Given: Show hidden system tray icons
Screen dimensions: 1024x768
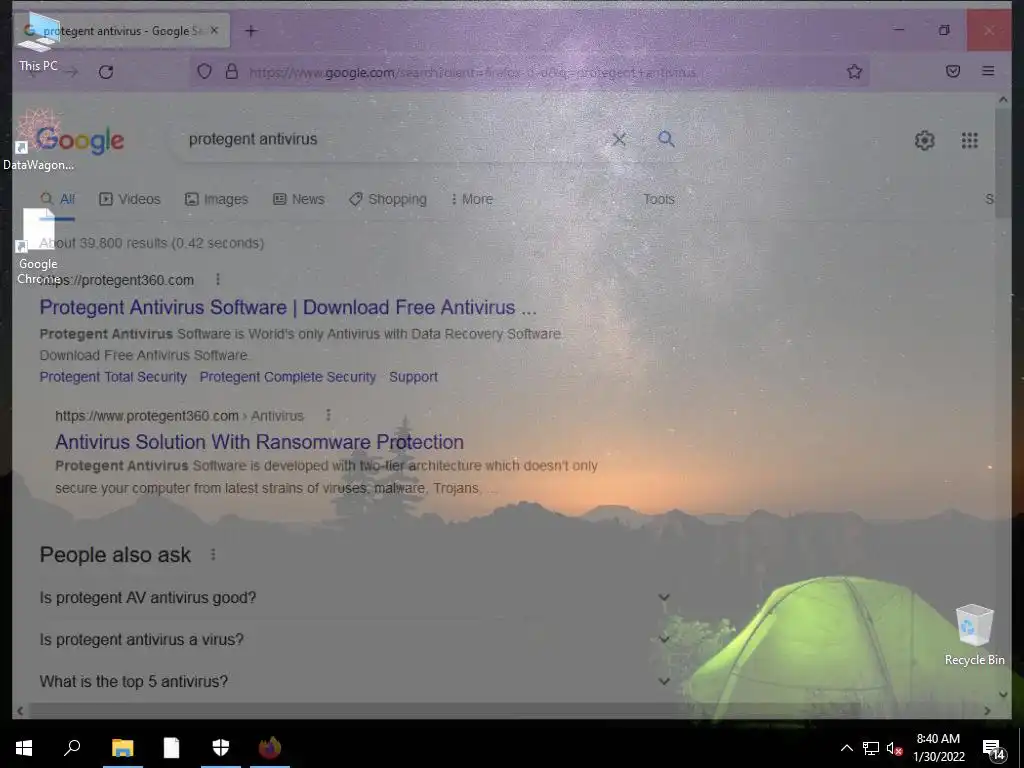Looking at the screenshot, I should tap(846, 748).
